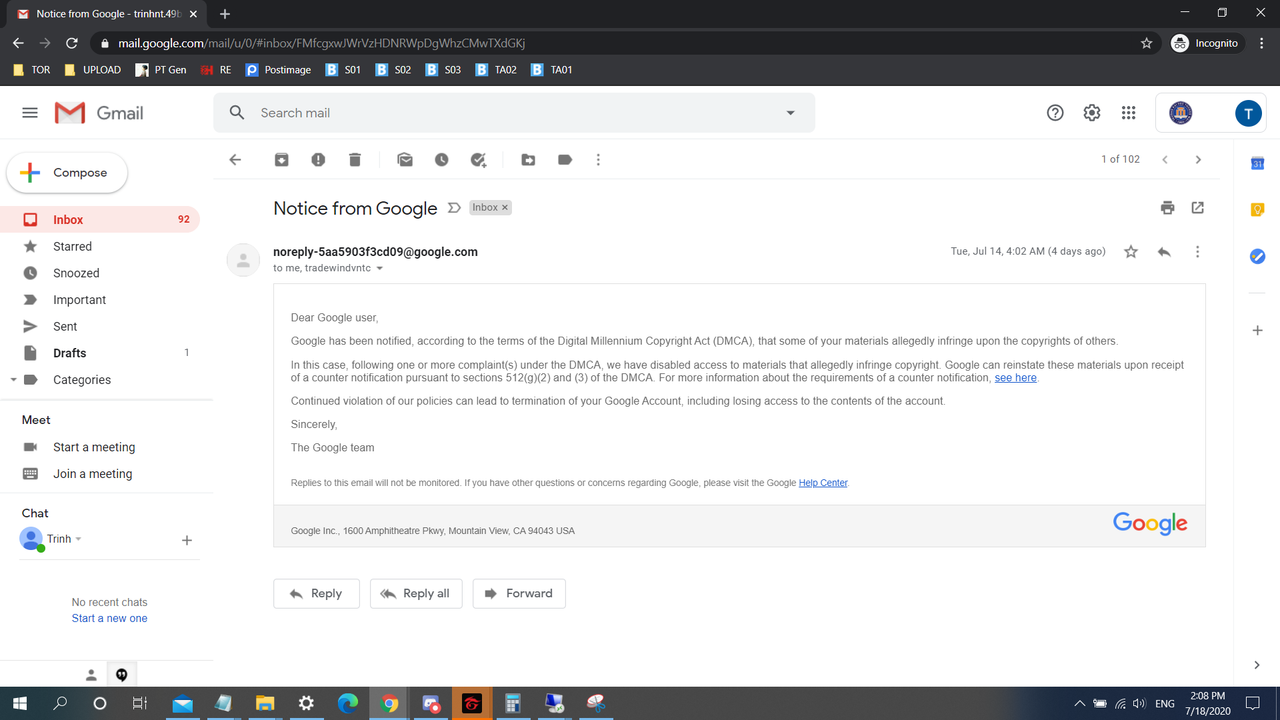Click the Reply button below email
This screenshot has width=1280, height=720.
[x=316, y=593]
